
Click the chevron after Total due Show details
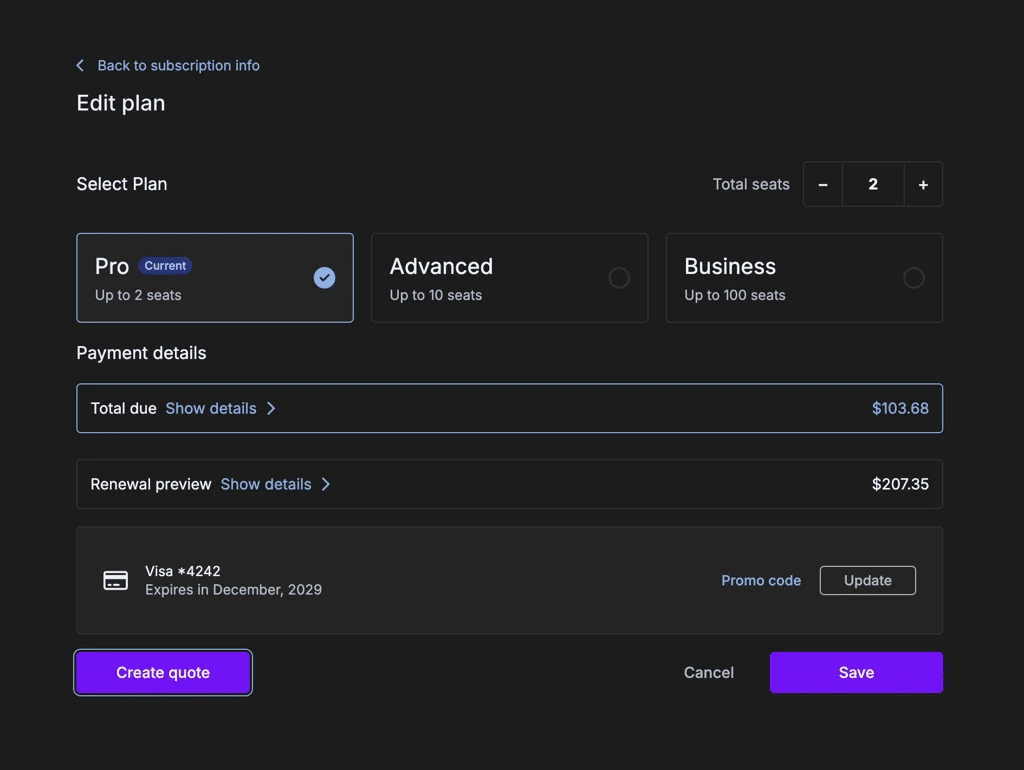tap(271, 408)
